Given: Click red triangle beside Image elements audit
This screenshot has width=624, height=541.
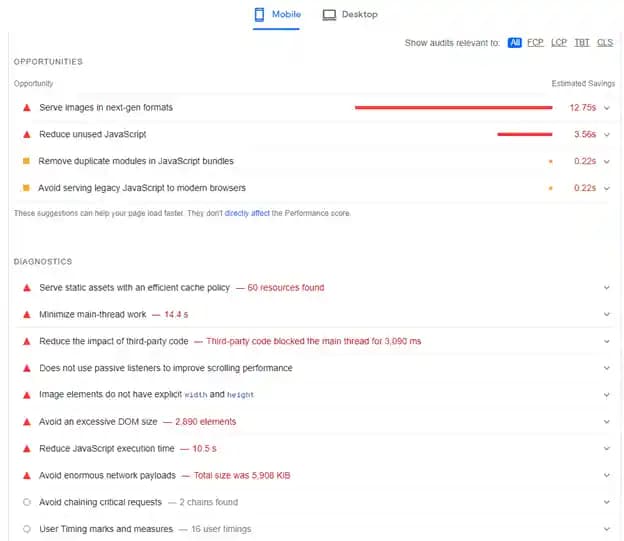Looking at the screenshot, I should click(x=27, y=395).
